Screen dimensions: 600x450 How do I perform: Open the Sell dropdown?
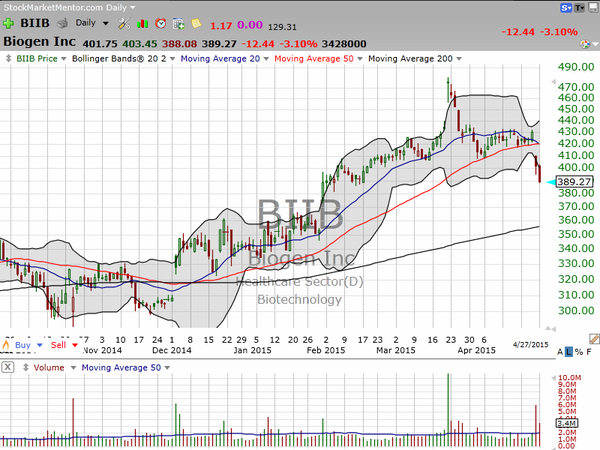pos(75,345)
